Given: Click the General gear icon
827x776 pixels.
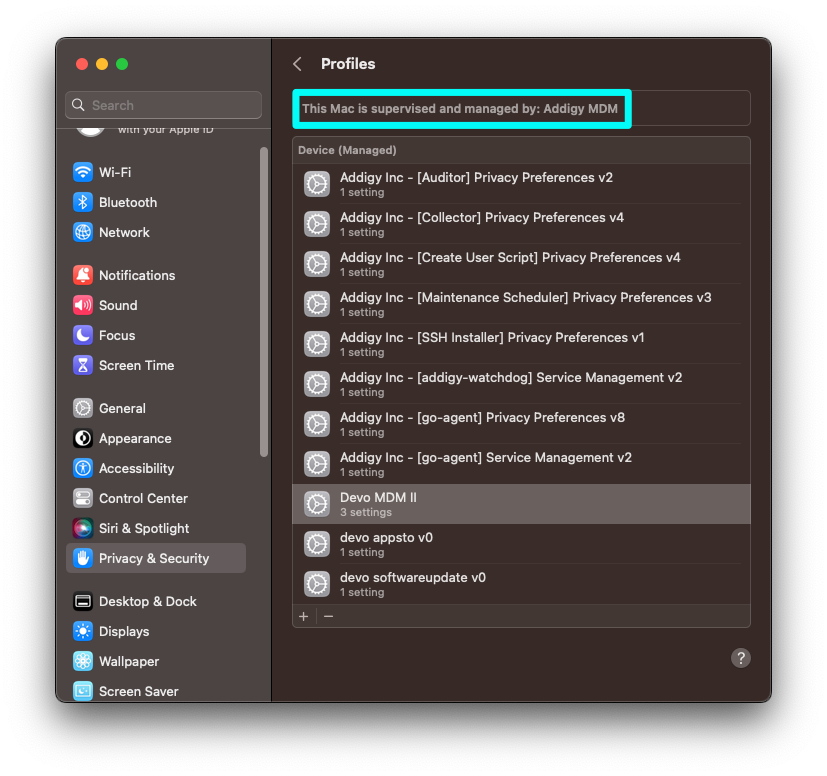Looking at the screenshot, I should click(83, 408).
